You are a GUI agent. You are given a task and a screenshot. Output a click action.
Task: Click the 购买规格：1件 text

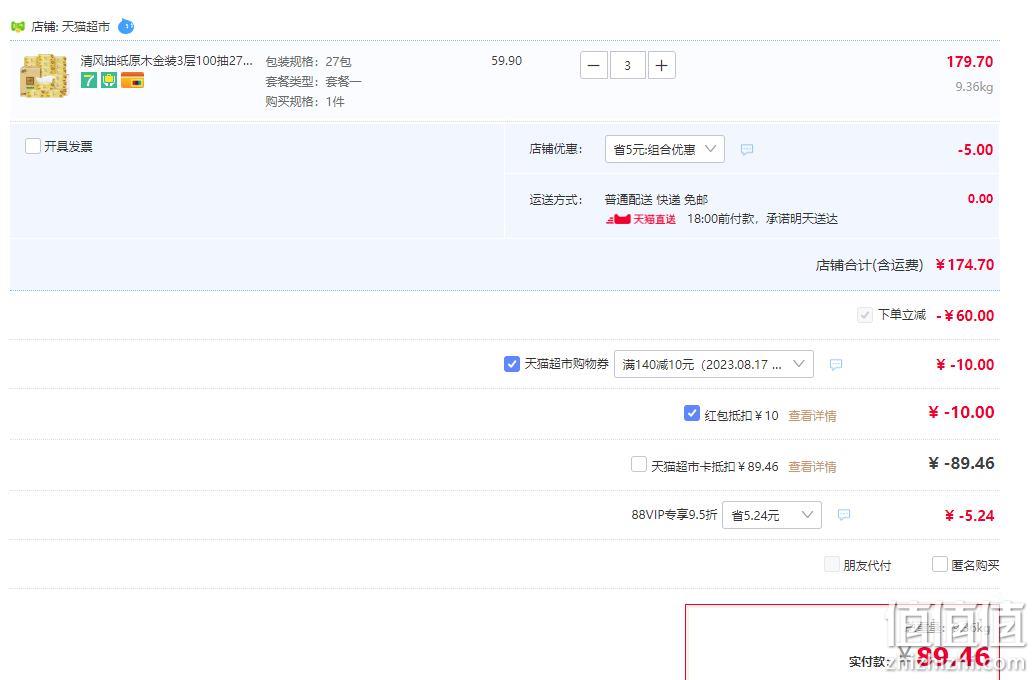(x=305, y=102)
